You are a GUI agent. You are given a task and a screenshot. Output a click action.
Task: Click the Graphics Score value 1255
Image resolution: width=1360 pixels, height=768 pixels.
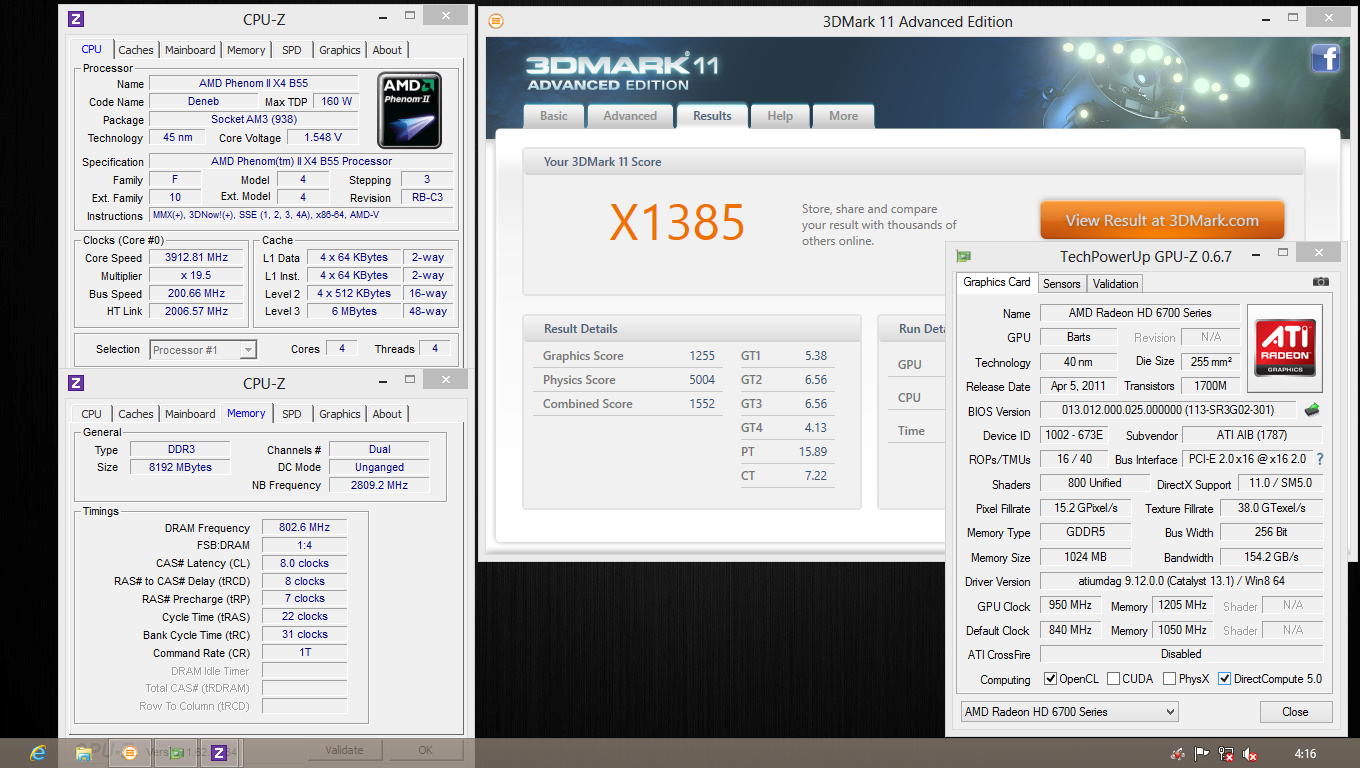click(x=702, y=356)
